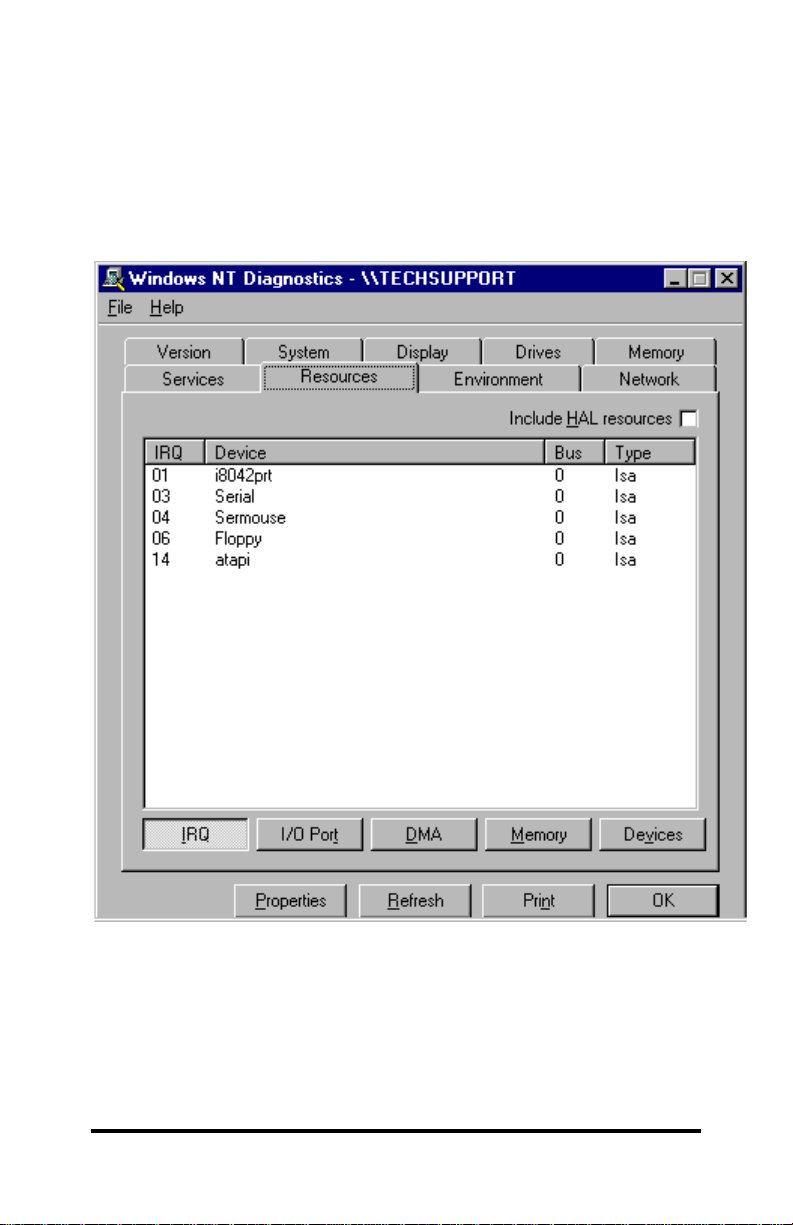Click the Bus value in the Floppy row
The width and height of the screenshot is (793, 1225).
[x=560, y=539]
